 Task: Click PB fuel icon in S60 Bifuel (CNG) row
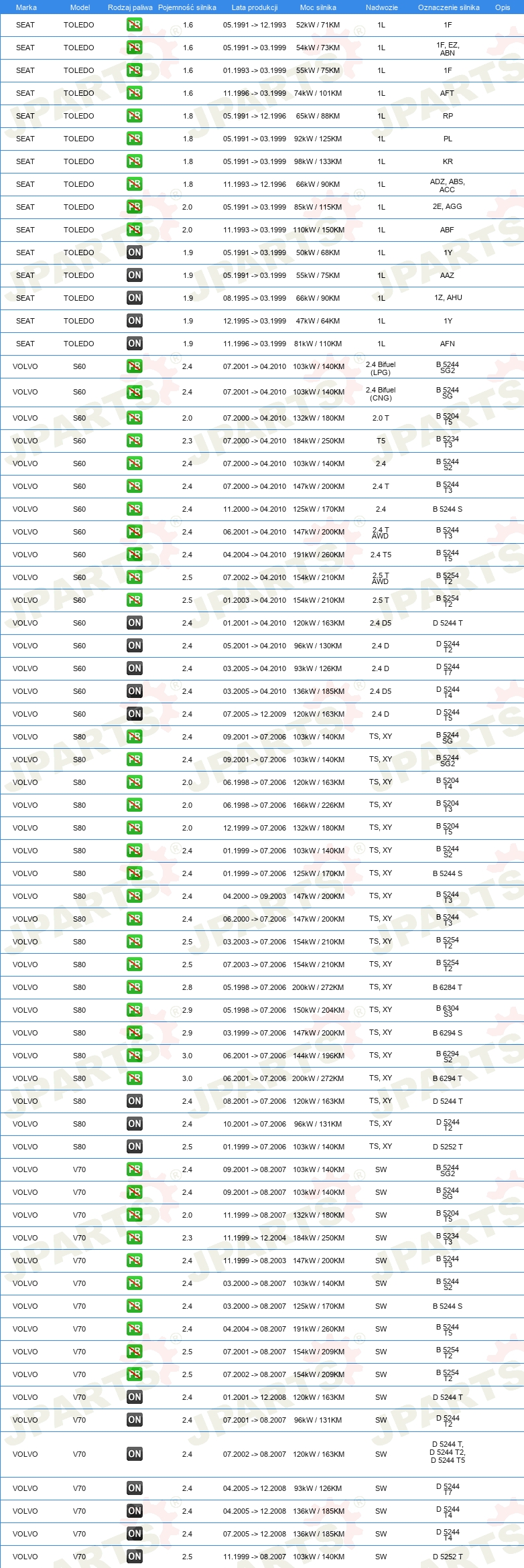135,393
